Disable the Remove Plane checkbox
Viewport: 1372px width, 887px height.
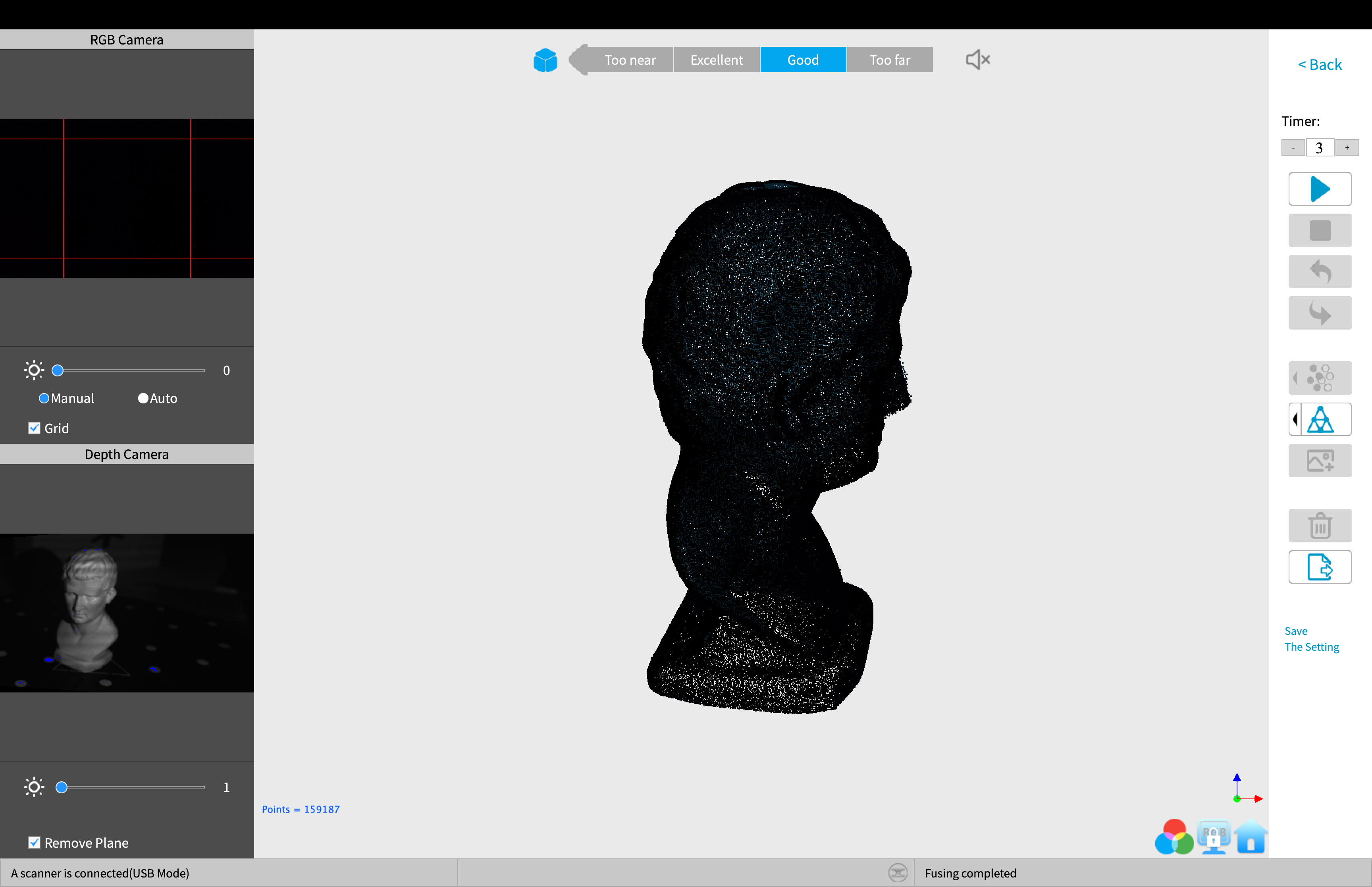tap(35, 843)
